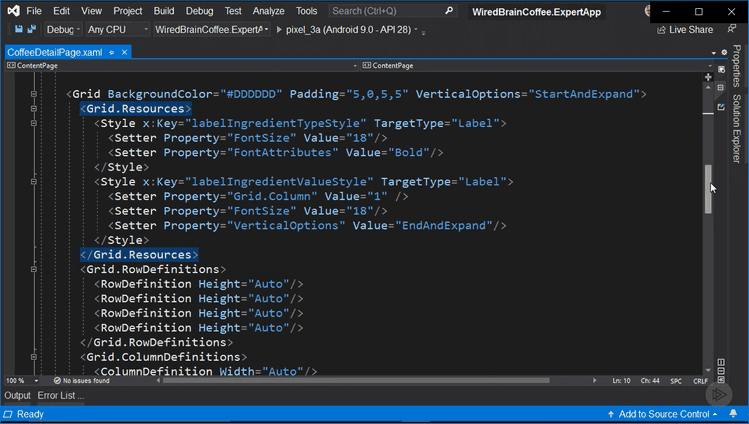Open the View menu
The width and height of the screenshot is (749, 424).
tap(91, 11)
